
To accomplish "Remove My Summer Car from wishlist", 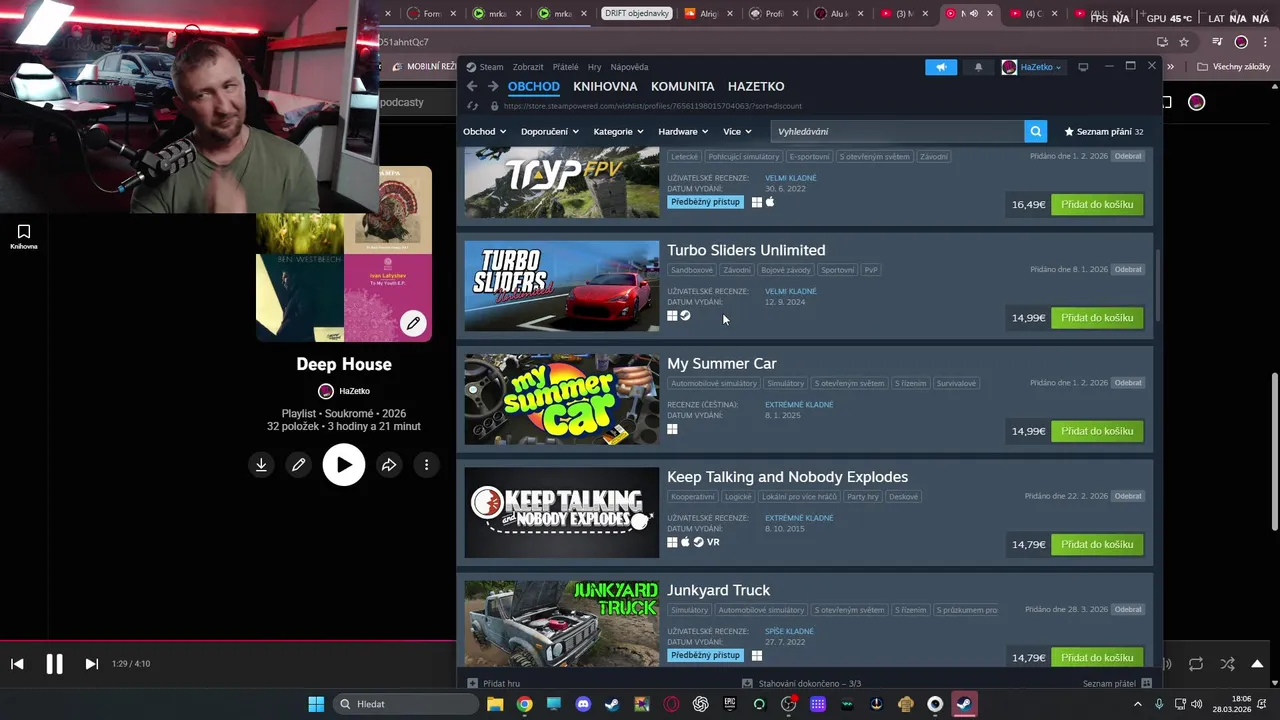I will pos(1128,383).
